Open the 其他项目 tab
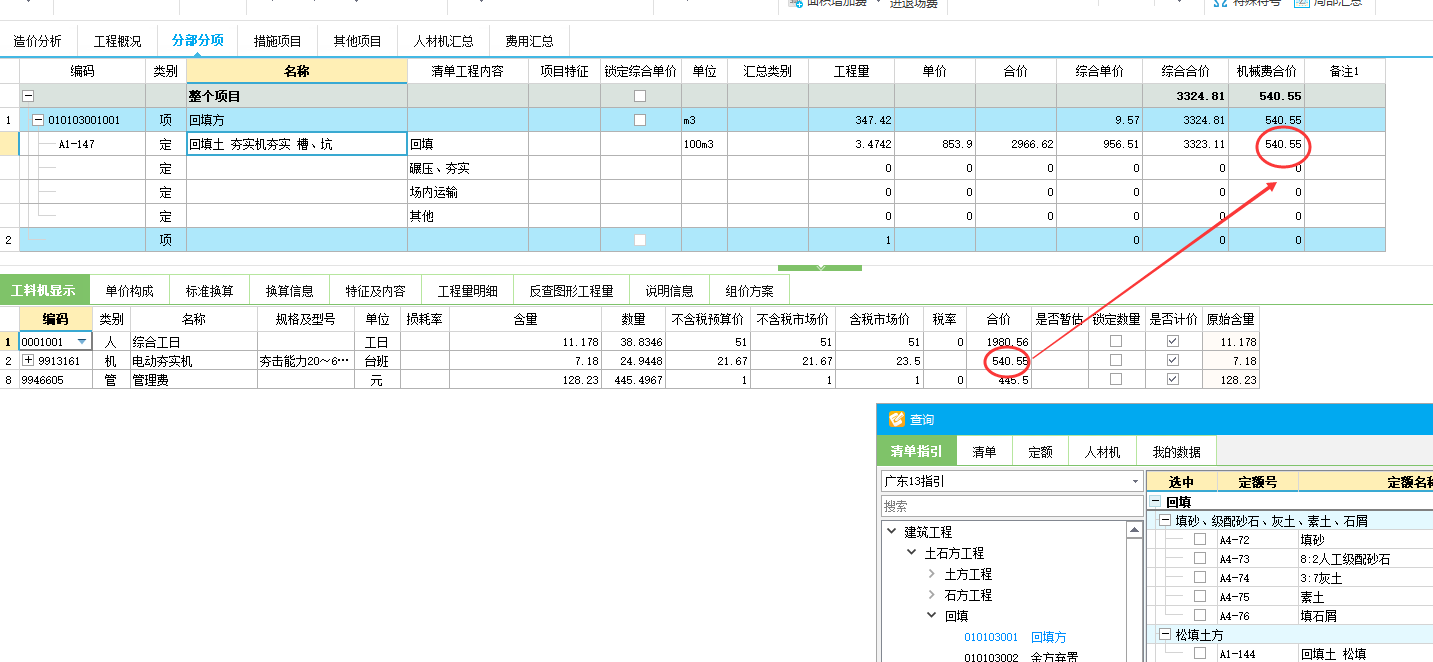This screenshot has width=1433, height=662. (358, 41)
